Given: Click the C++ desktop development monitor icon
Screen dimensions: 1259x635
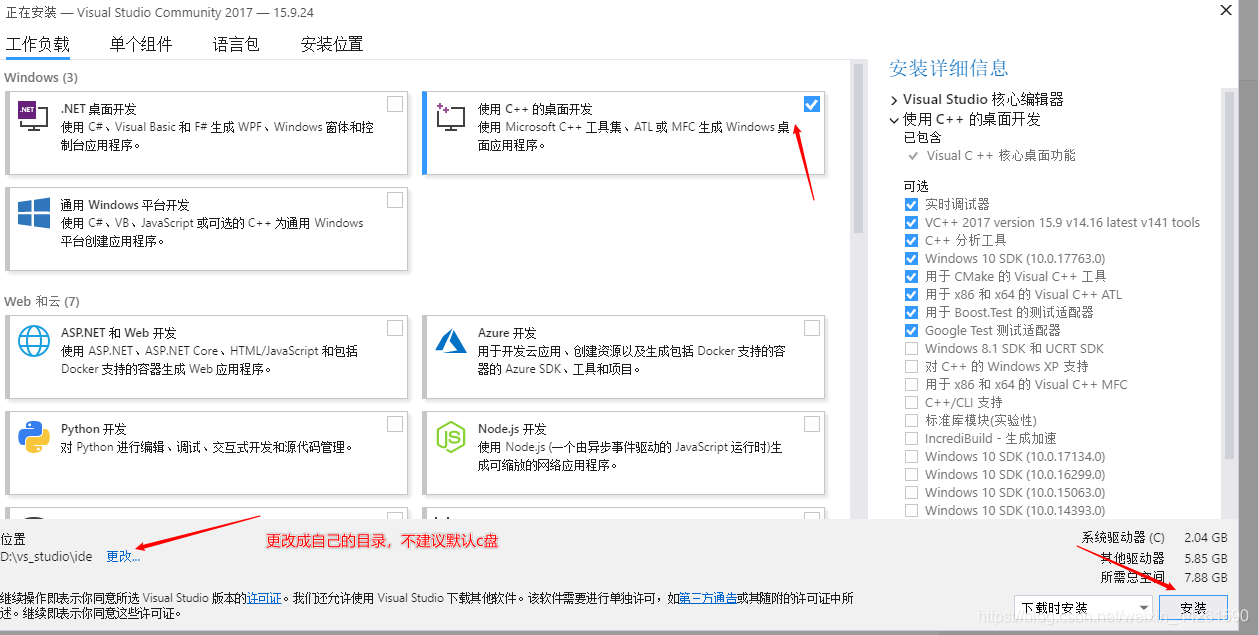Looking at the screenshot, I should click(450, 116).
